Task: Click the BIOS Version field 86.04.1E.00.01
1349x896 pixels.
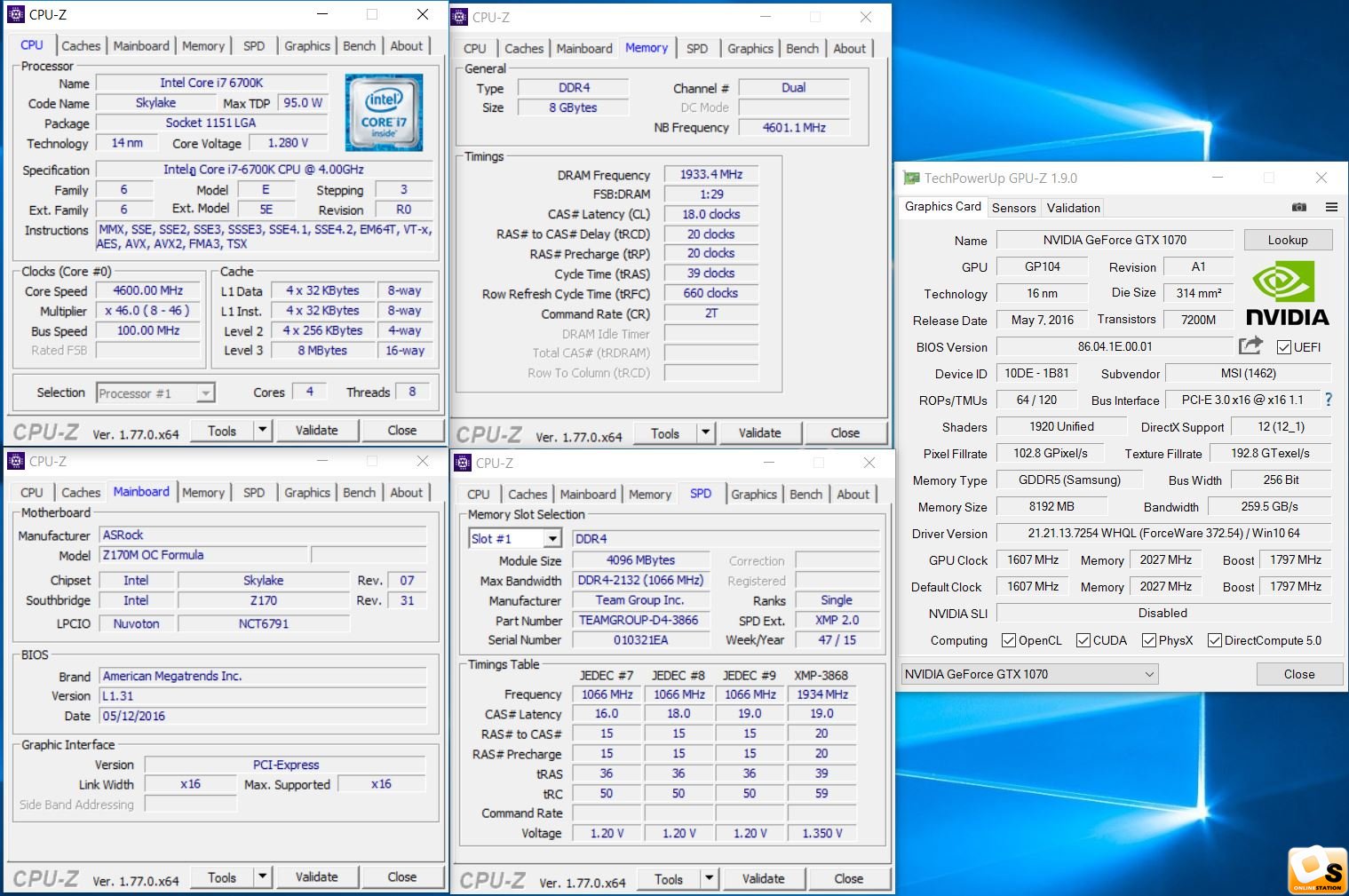Action: tap(1115, 346)
